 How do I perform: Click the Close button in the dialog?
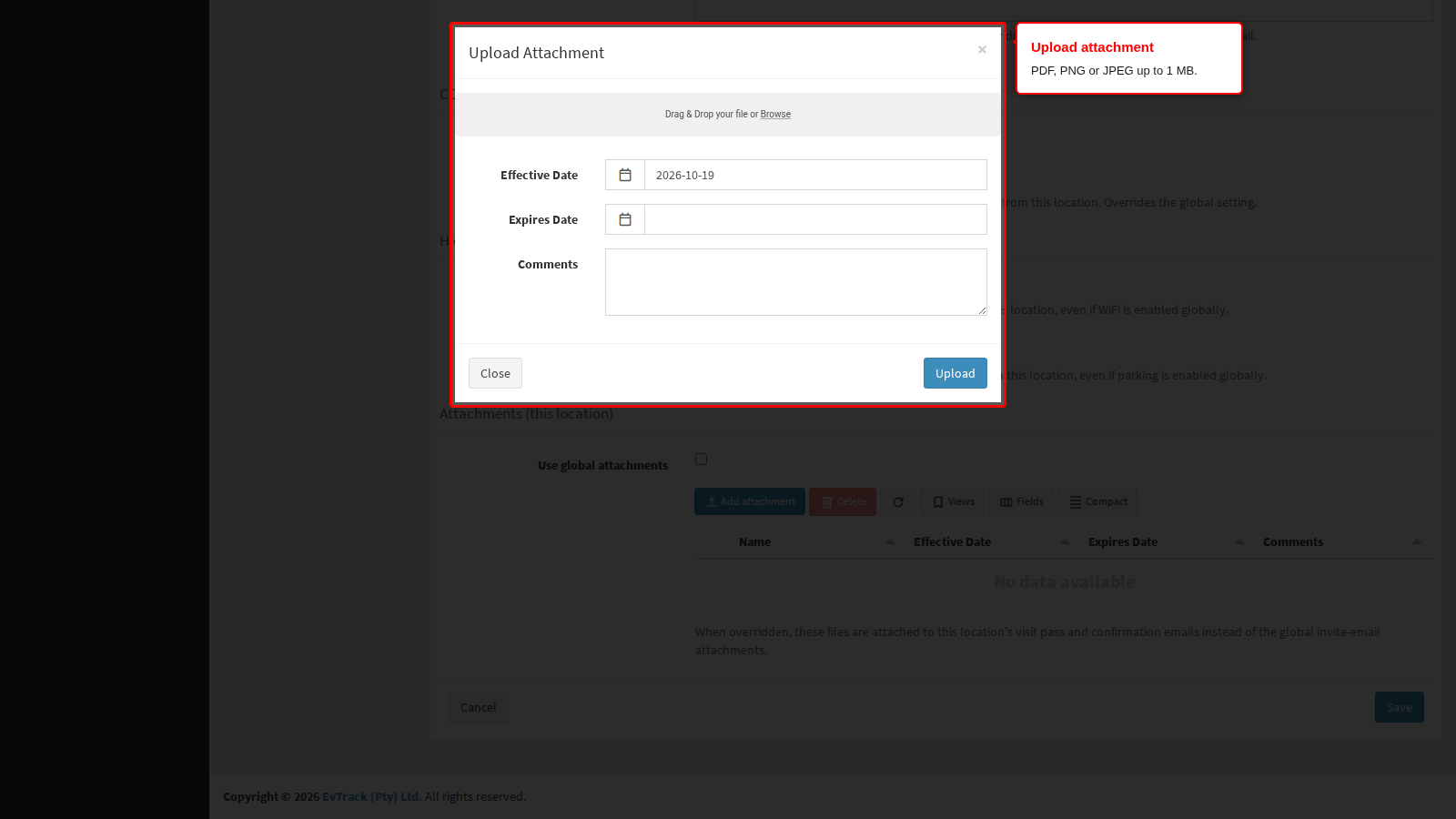[x=495, y=373]
